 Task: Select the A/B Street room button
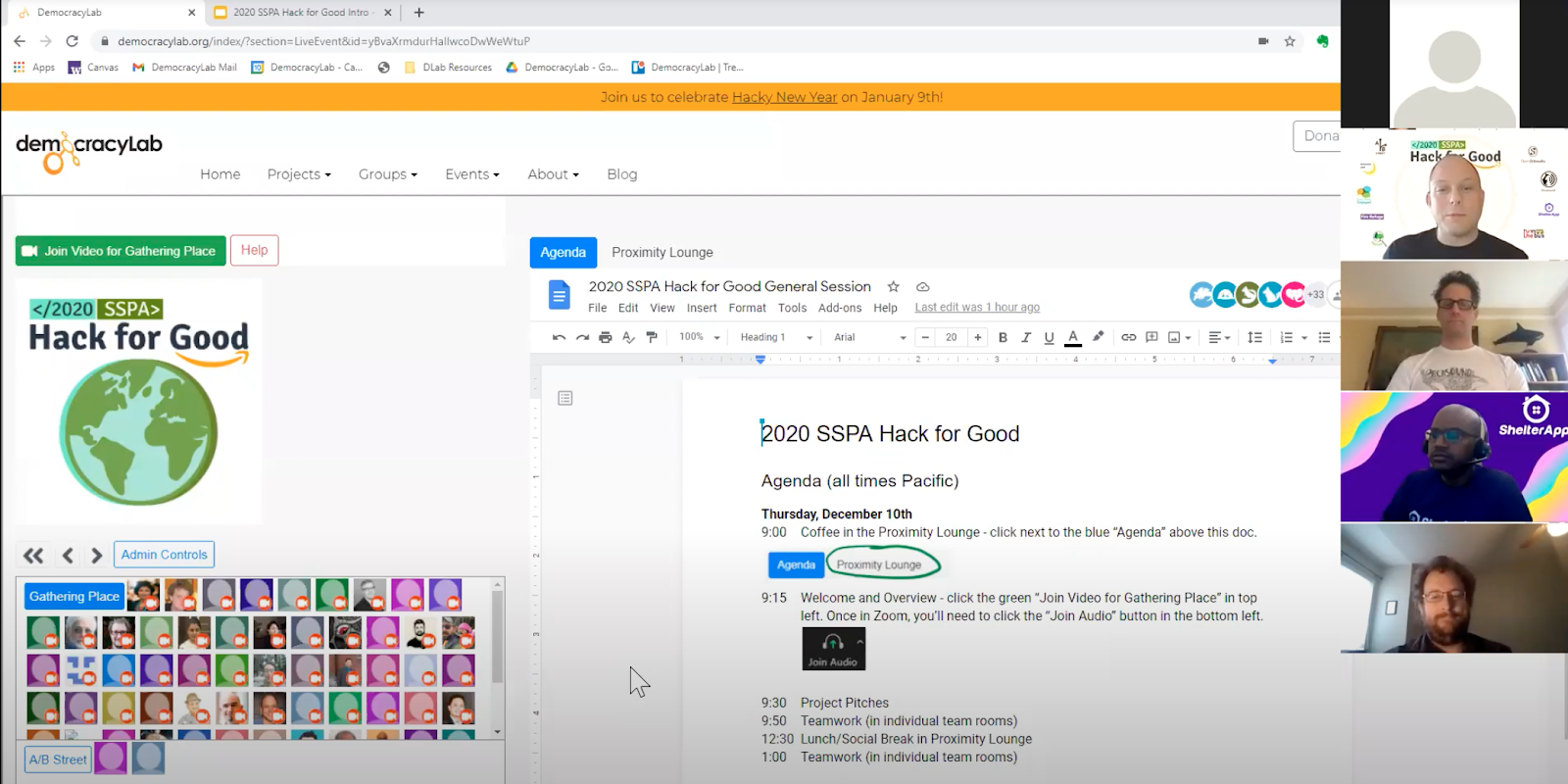point(58,759)
